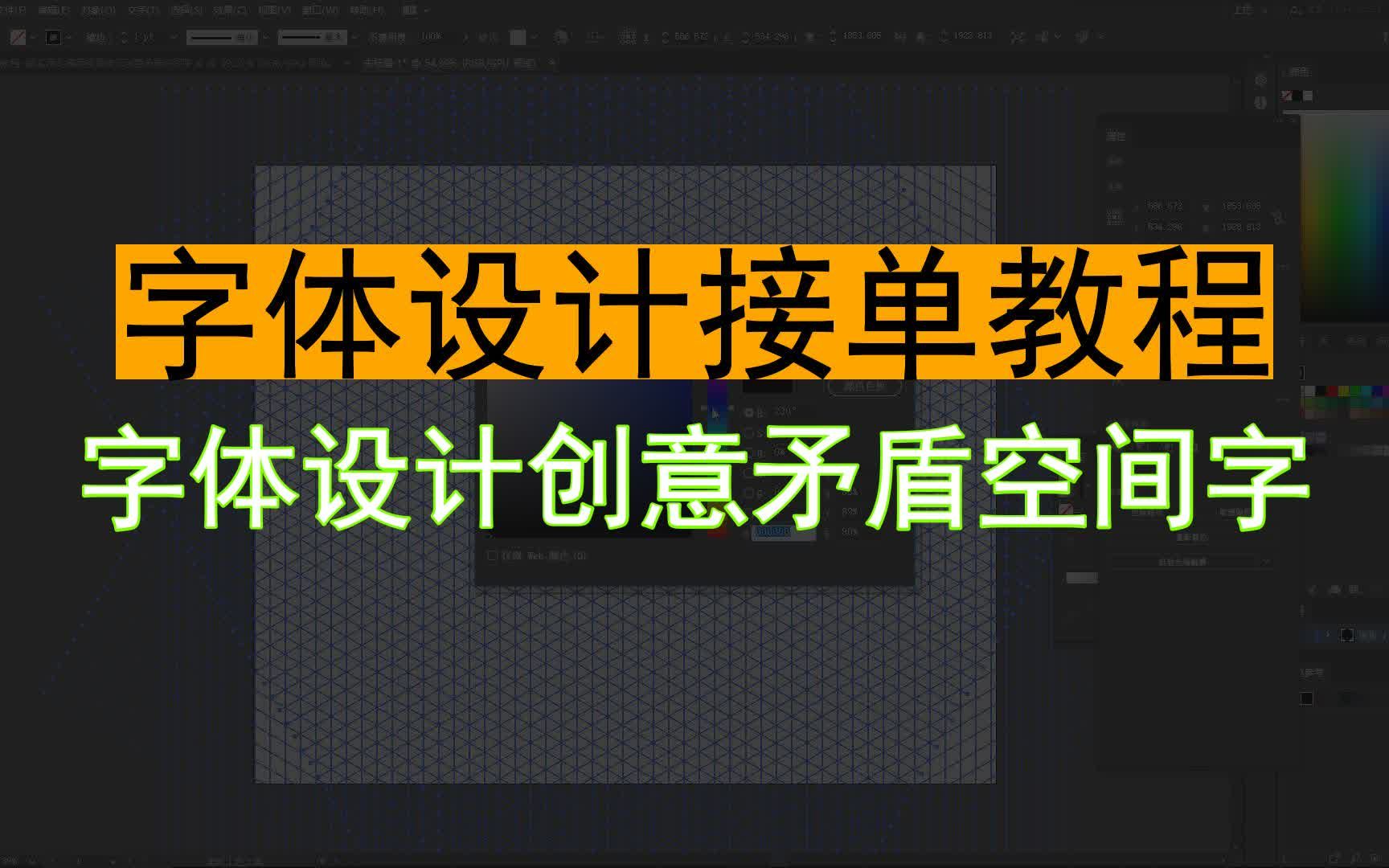Click the isolate selected object icon
This screenshot has height=868, width=1389.
tap(1018, 37)
